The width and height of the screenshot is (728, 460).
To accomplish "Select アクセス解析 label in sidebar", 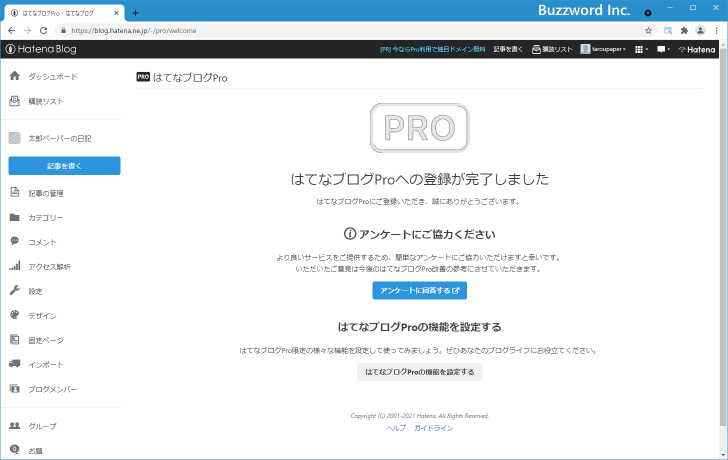I will pyautogui.click(x=49, y=266).
